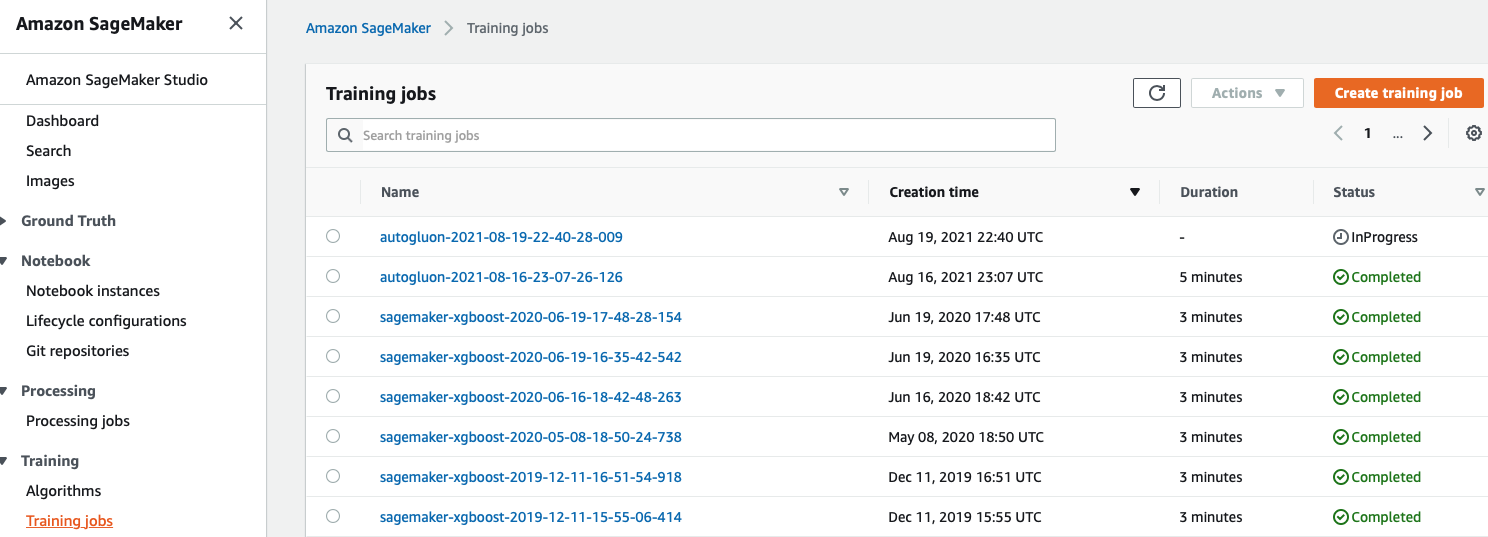Screen dimensions: 1488x537
Task: Open Processing jobs in the sidebar
Action: pos(78,421)
